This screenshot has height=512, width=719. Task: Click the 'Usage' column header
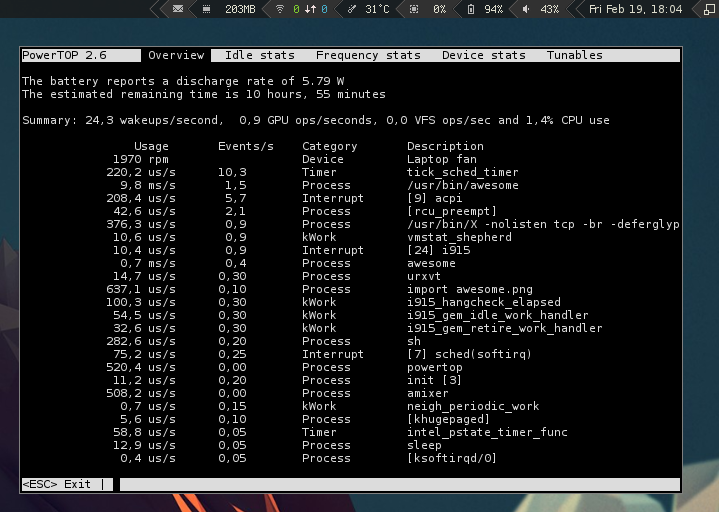[151, 146]
